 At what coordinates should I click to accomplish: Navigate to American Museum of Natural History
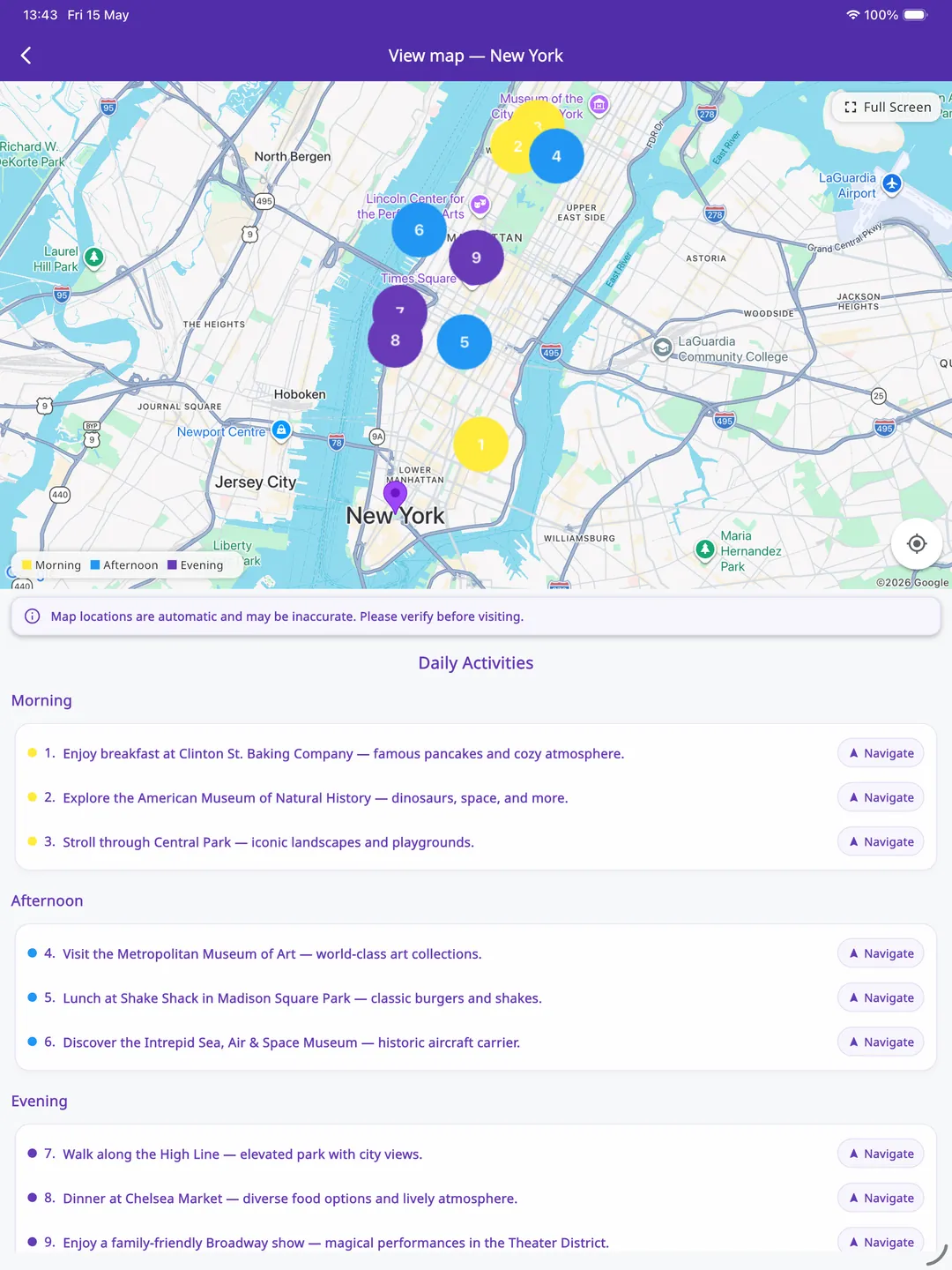pos(881,797)
